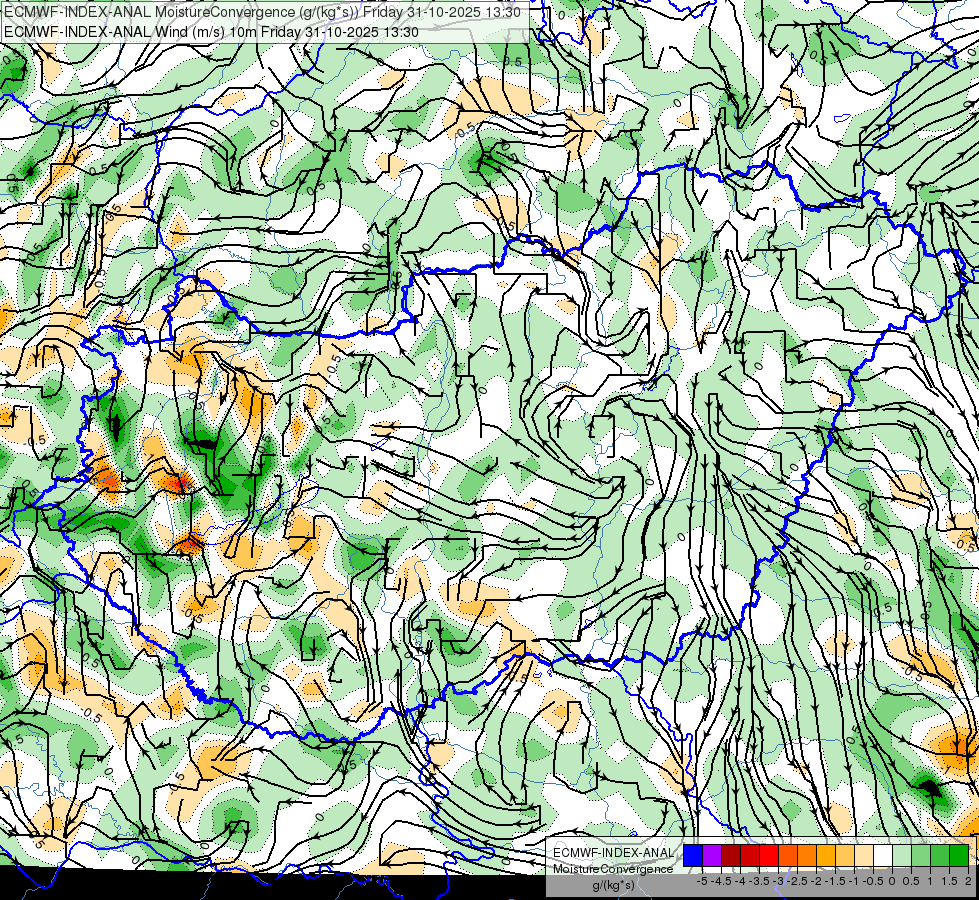Click the '-1.5' legend tick label
Image resolution: width=979 pixels, height=900 pixels.
click(x=835, y=881)
